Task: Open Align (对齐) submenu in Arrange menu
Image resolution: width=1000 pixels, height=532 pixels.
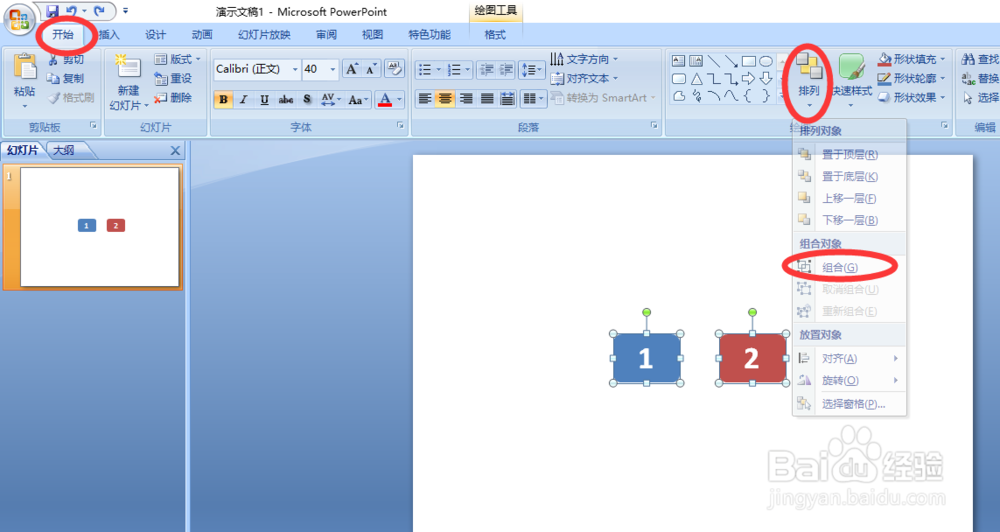Action: (849, 358)
